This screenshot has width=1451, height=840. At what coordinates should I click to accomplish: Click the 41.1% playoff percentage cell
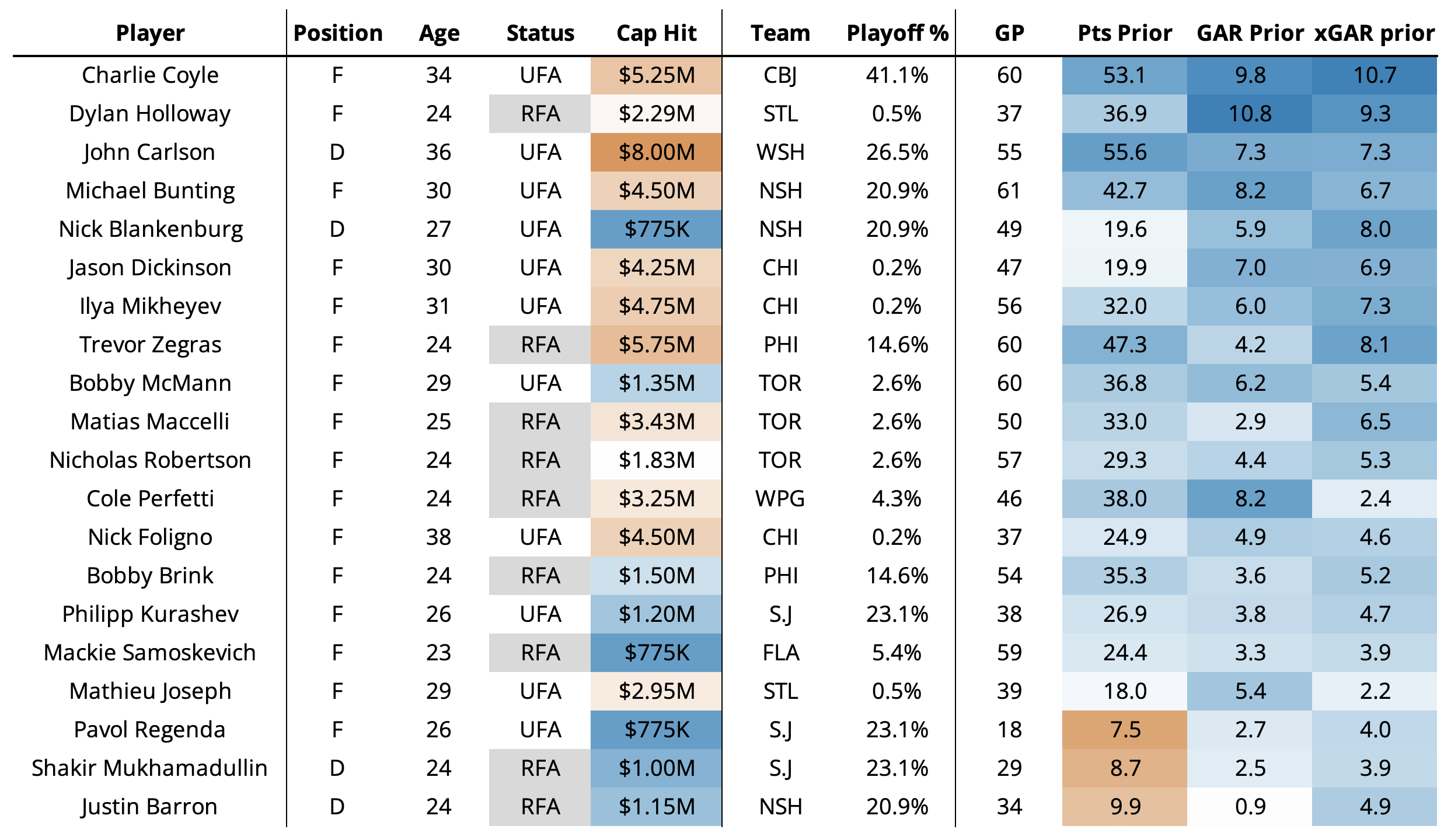tap(897, 75)
